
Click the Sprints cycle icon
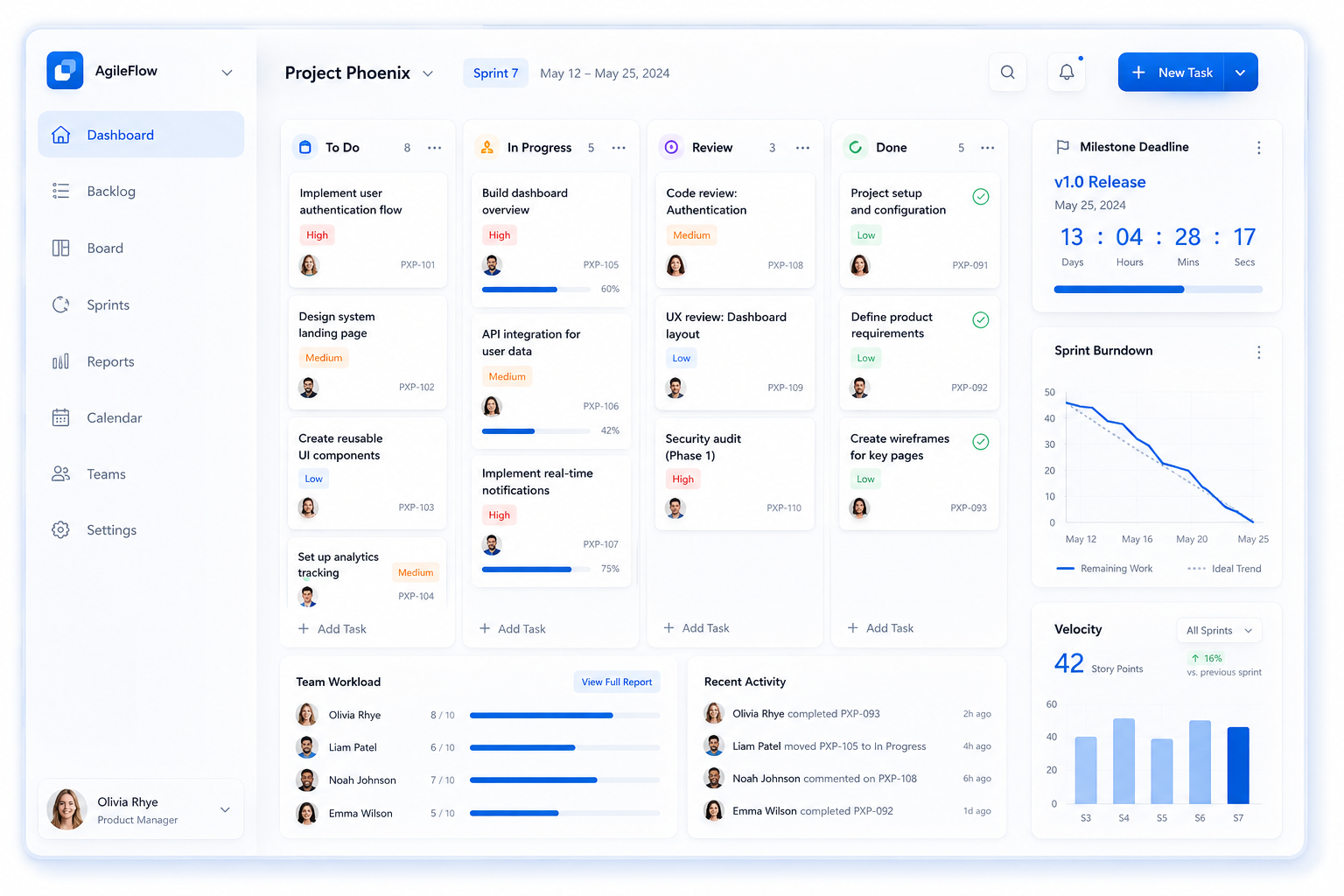(x=61, y=304)
